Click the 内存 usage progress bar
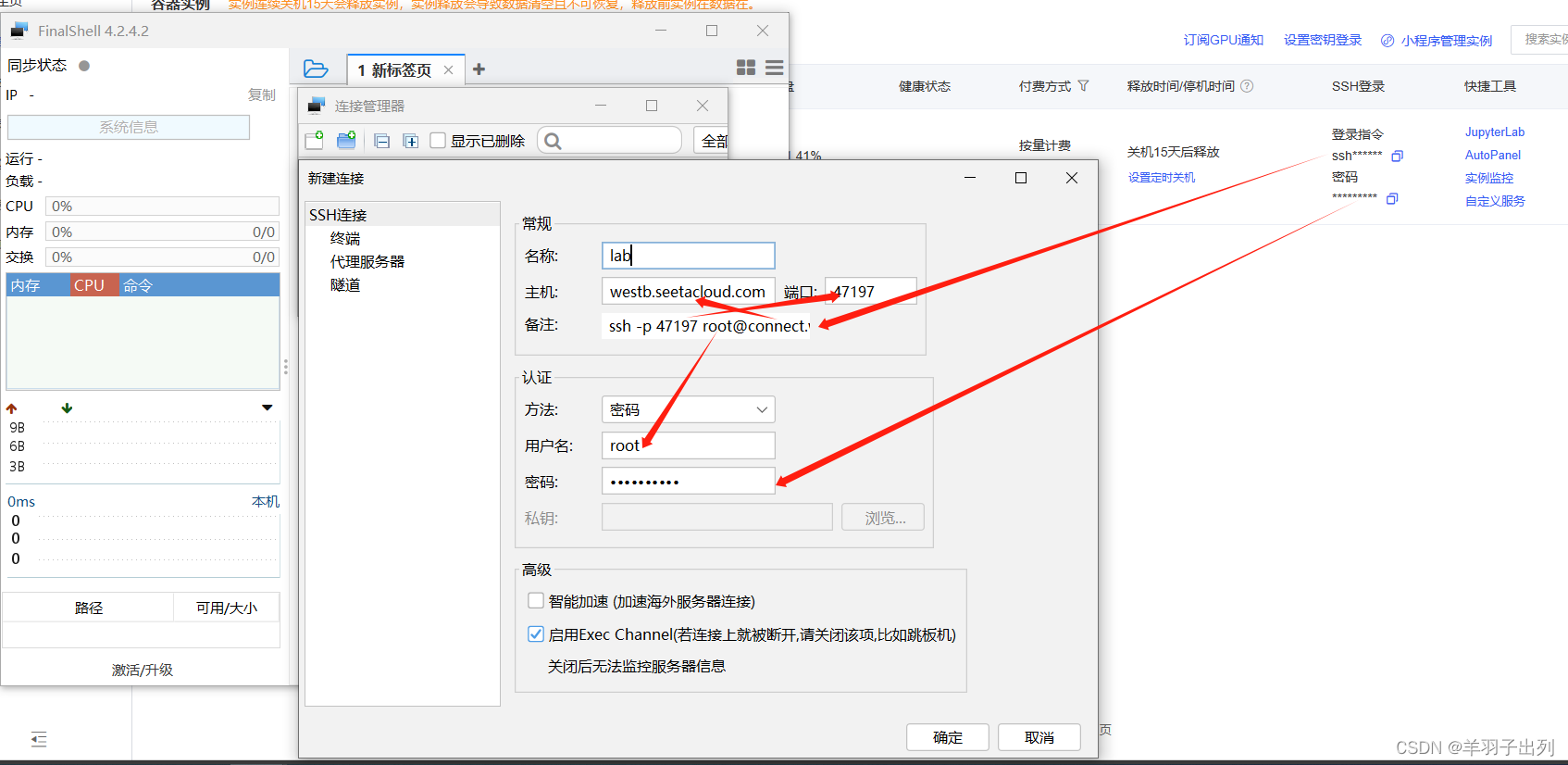The image size is (1568, 765). 162,232
